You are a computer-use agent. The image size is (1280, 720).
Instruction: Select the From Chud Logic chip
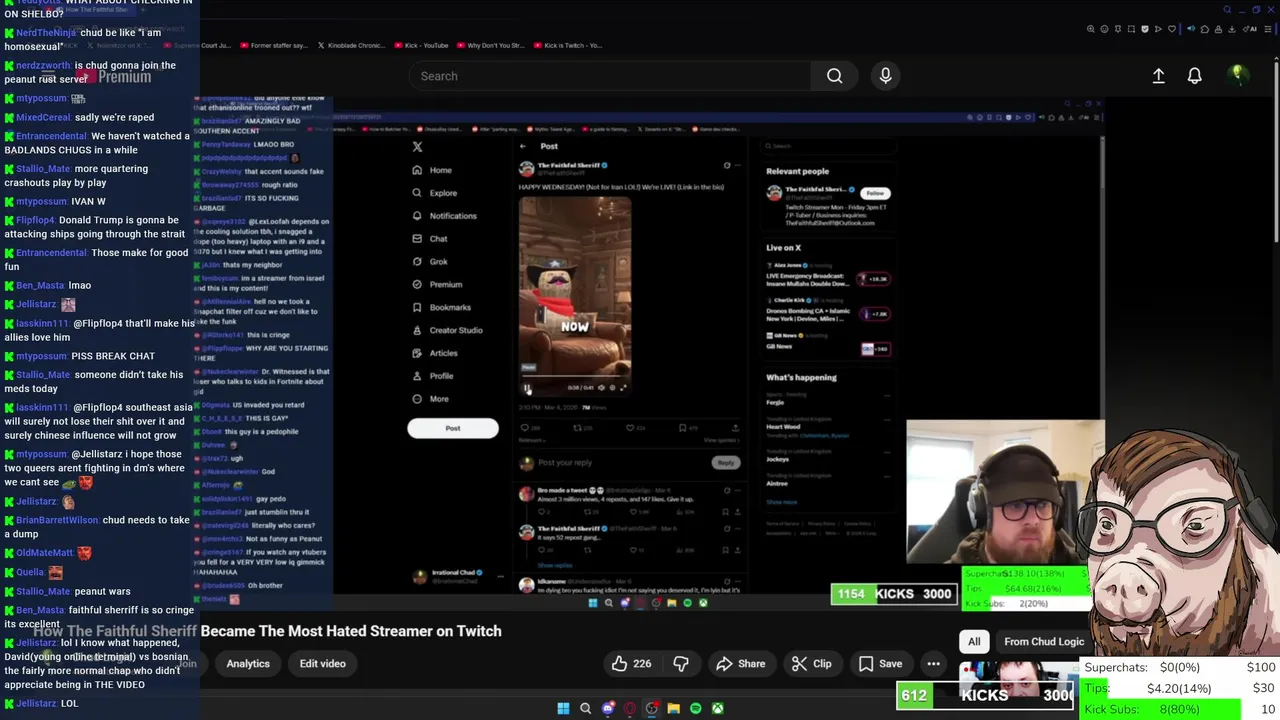pyautogui.click(x=1044, y=642)
